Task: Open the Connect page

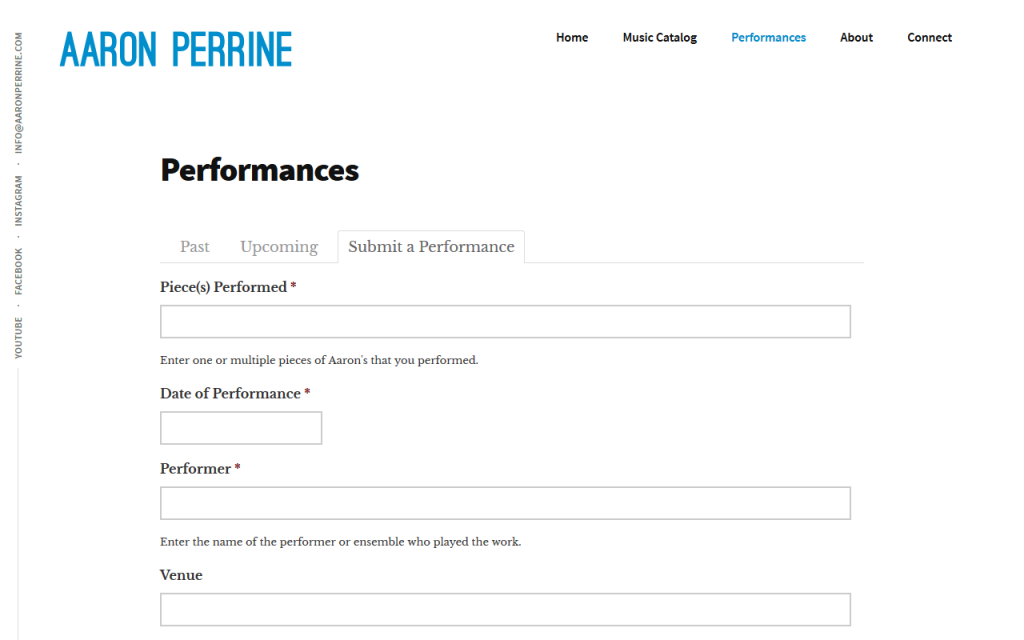Action: point(929,38)
